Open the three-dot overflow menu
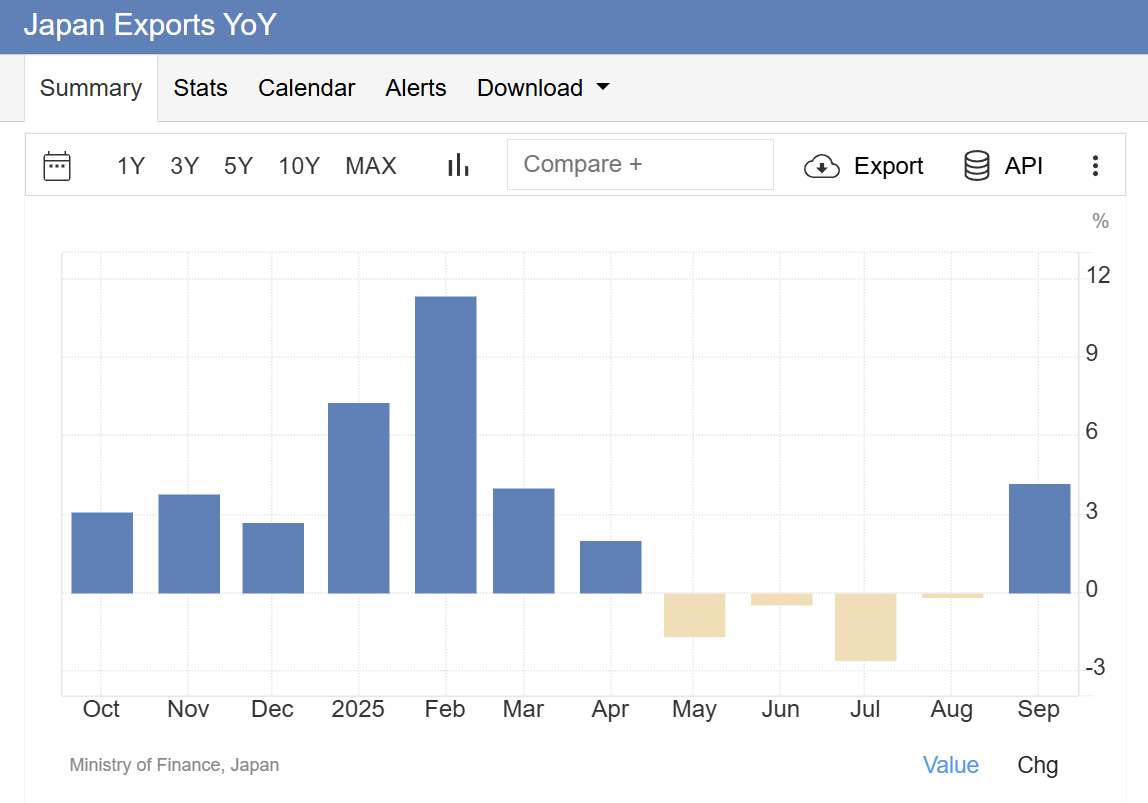 click(1096, 166)
